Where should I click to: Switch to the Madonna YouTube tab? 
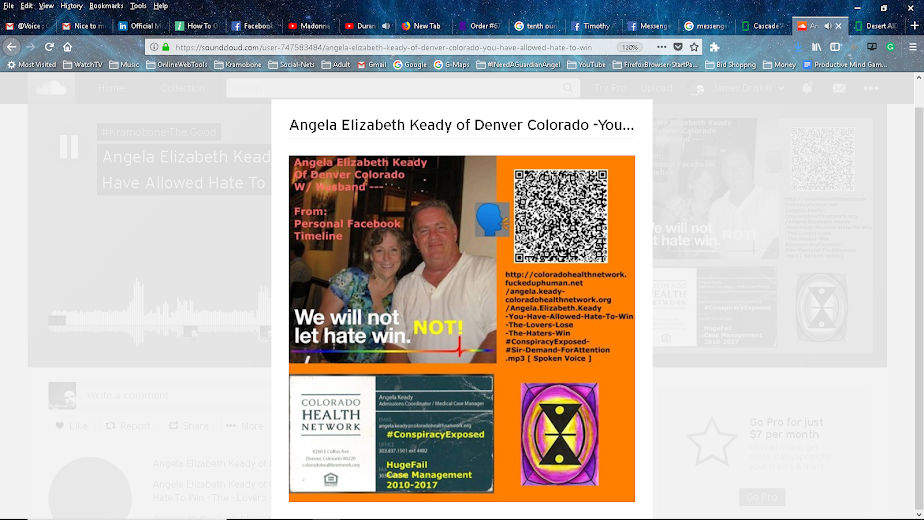click(309, 26)
